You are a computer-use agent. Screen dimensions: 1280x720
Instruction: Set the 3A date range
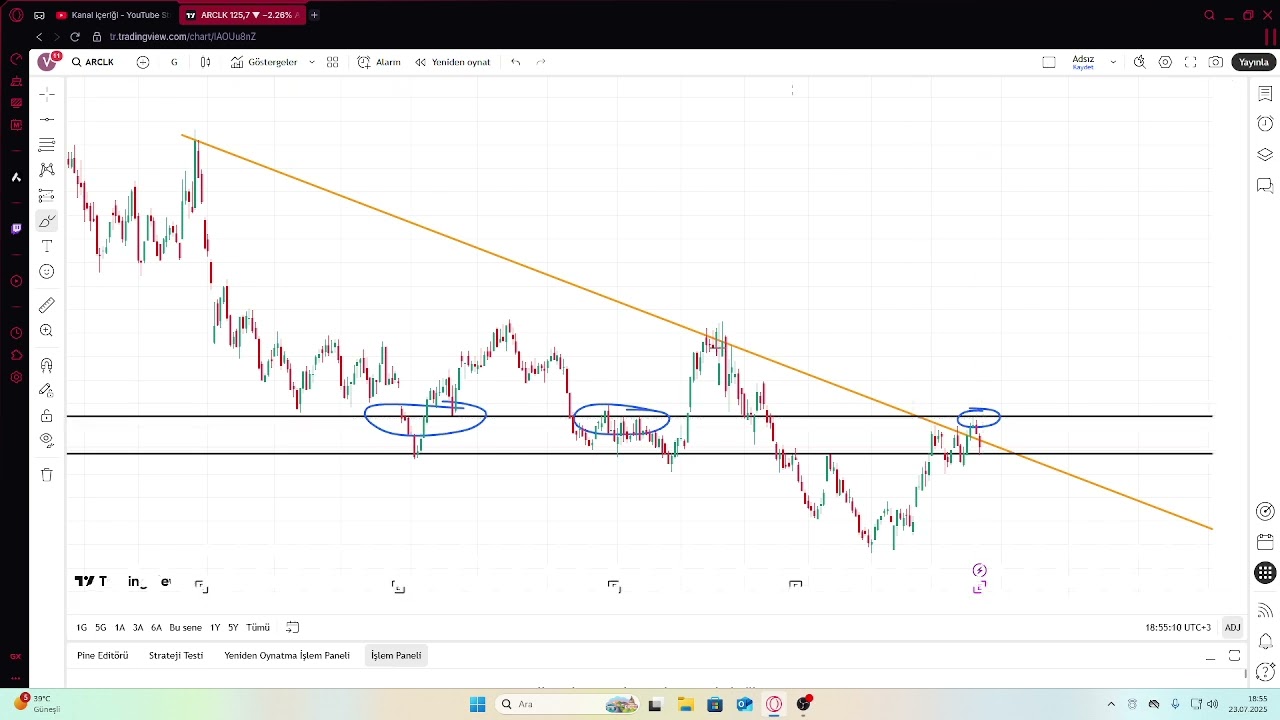138,628
